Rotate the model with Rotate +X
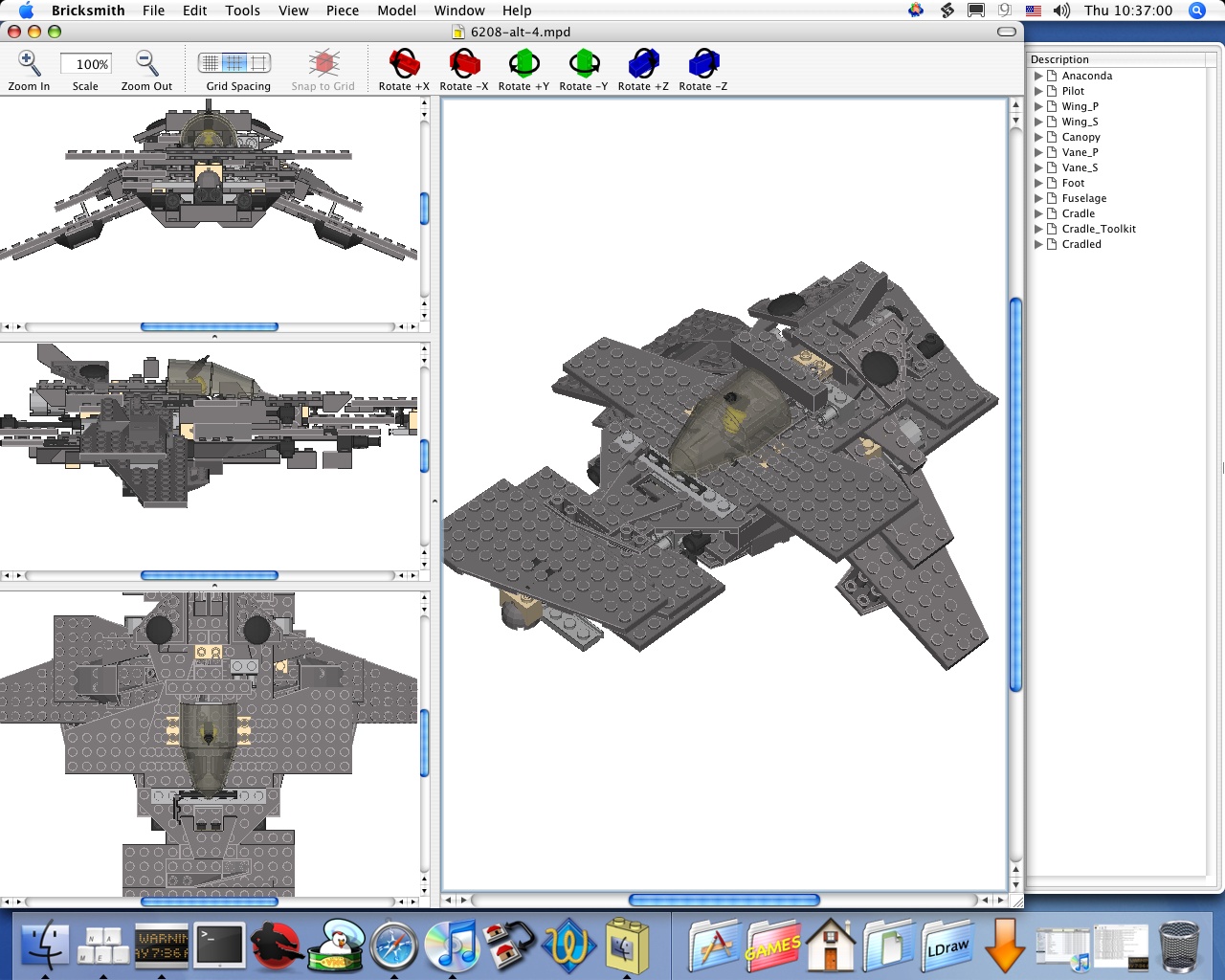The height and width of the screenshot is (980, 1225). pyautogui.click(x=404, y=64)
